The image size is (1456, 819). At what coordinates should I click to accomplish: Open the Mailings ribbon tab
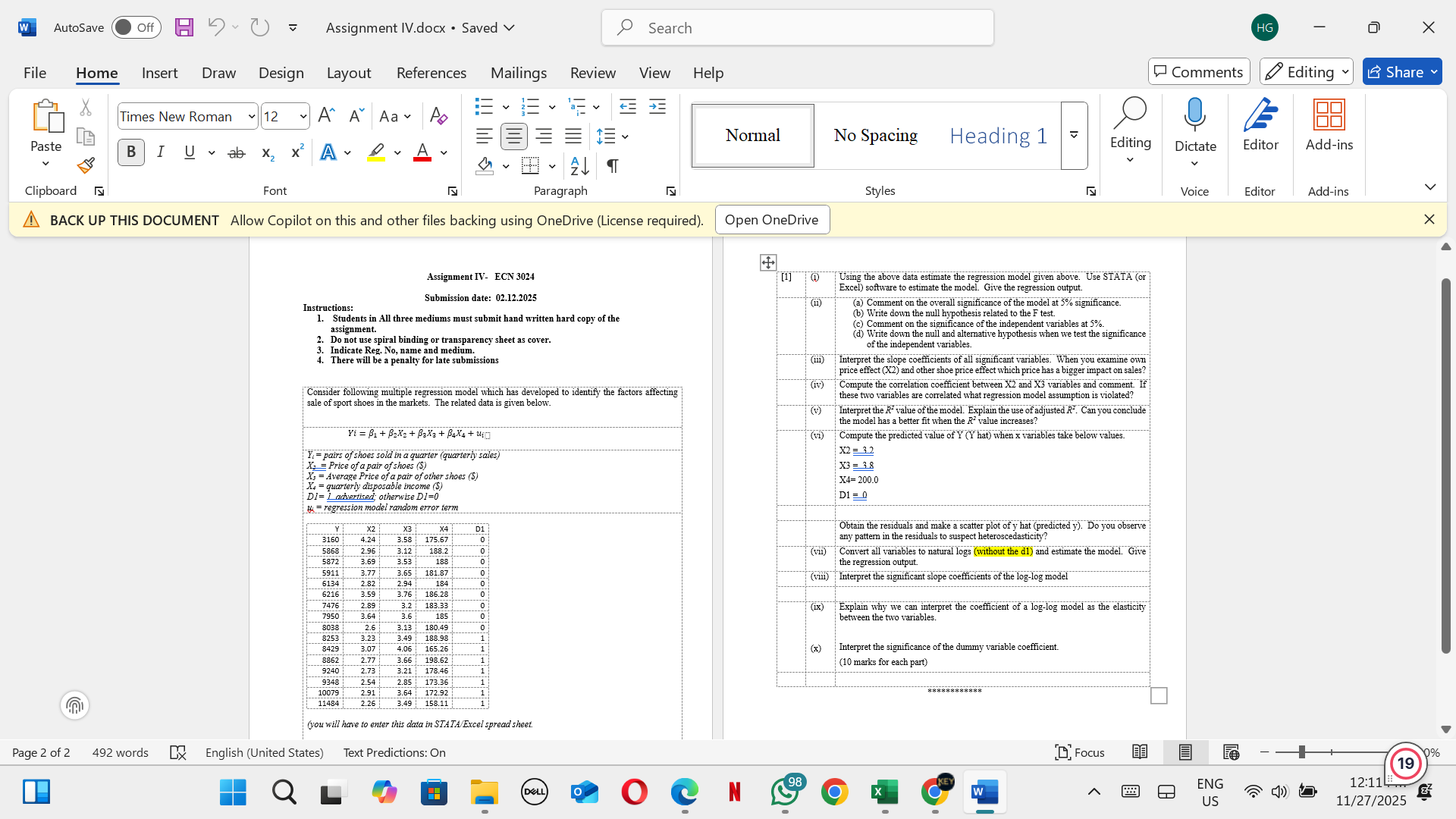519,72
